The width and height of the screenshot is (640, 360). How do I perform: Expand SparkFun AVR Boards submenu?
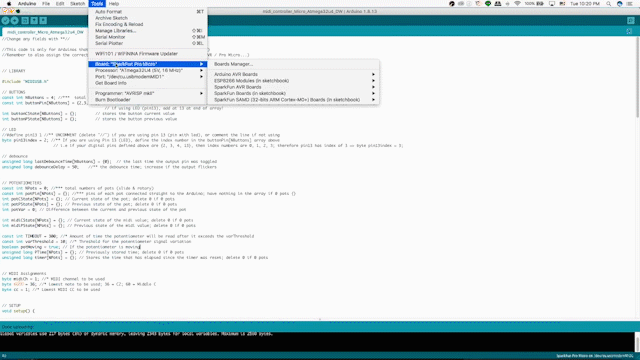[293, 87]
